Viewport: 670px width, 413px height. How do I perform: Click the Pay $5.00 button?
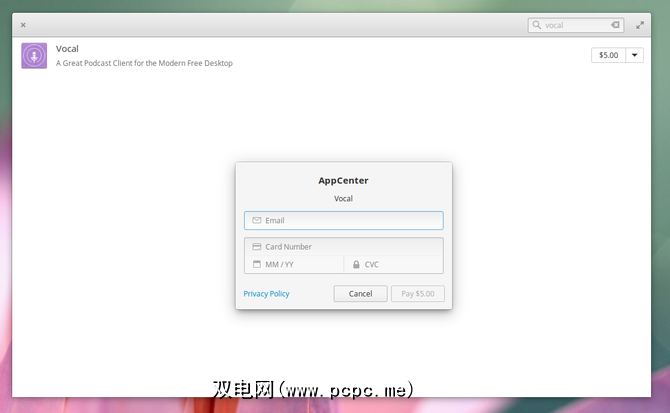(x=417, y=294)
